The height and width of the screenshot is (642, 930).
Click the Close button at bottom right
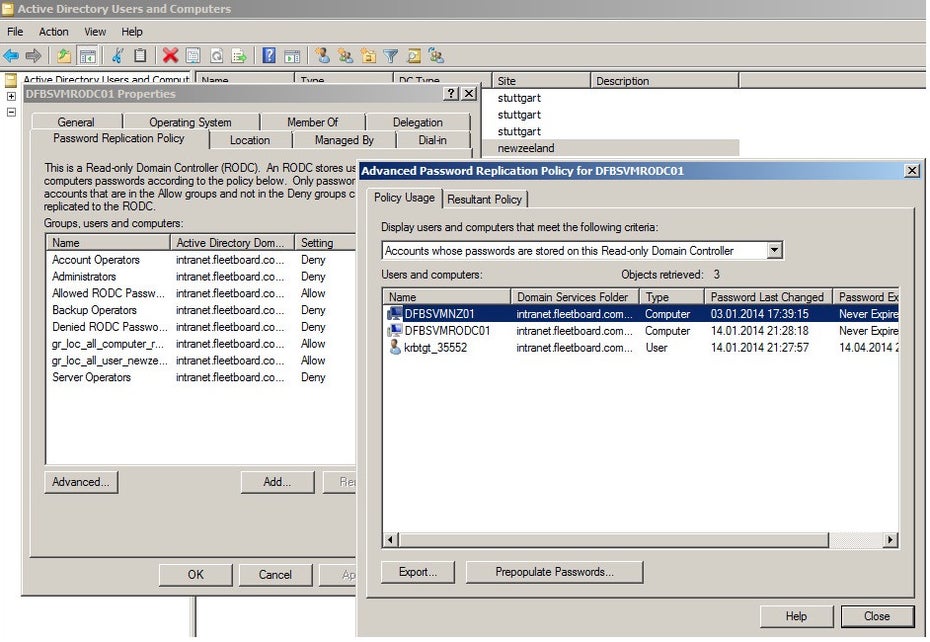pyautogui.click(x=877, y=616)
